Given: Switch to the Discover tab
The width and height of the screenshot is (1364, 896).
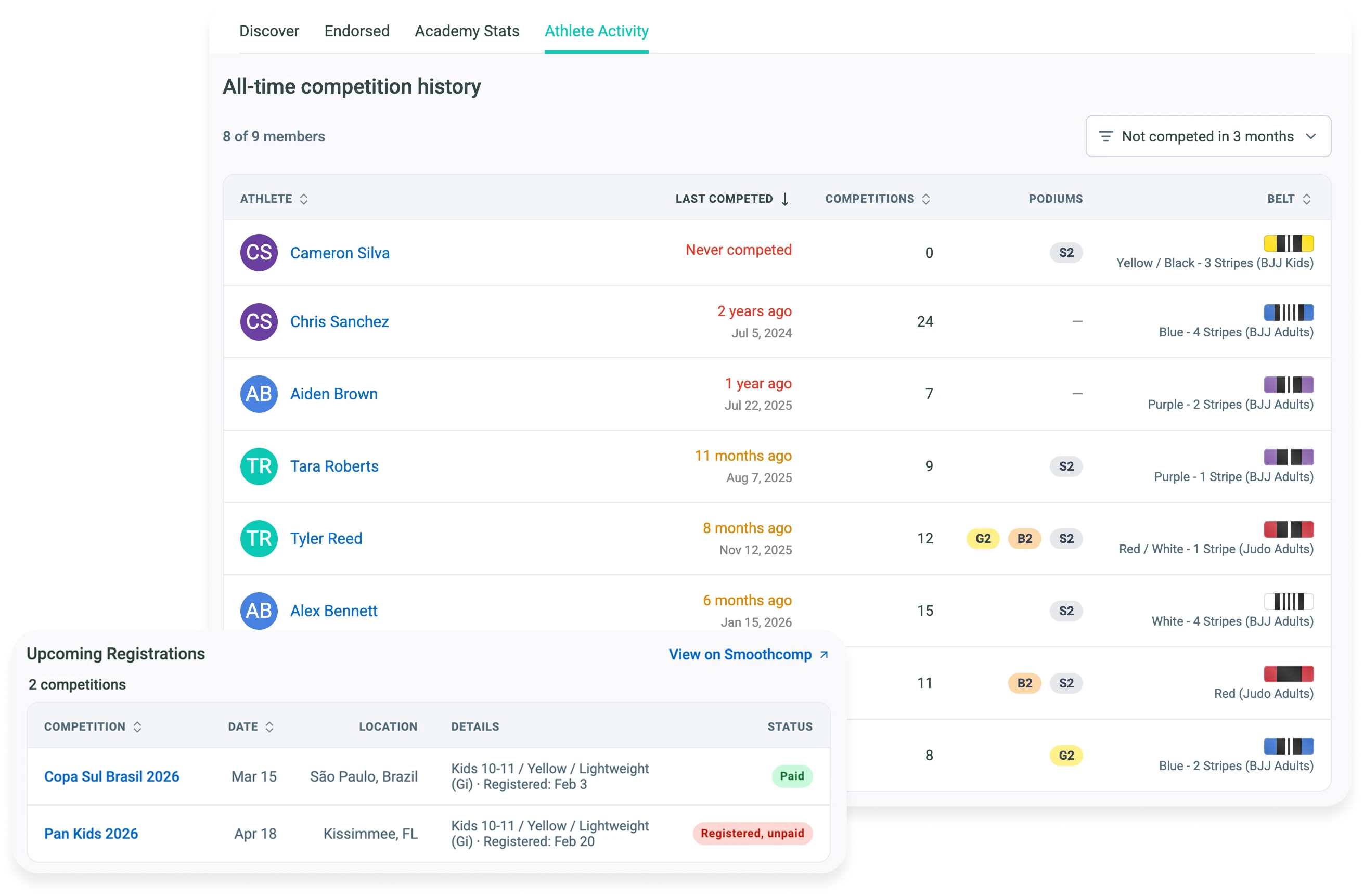Looking at the screenshot, I should [x=269, y=31].
